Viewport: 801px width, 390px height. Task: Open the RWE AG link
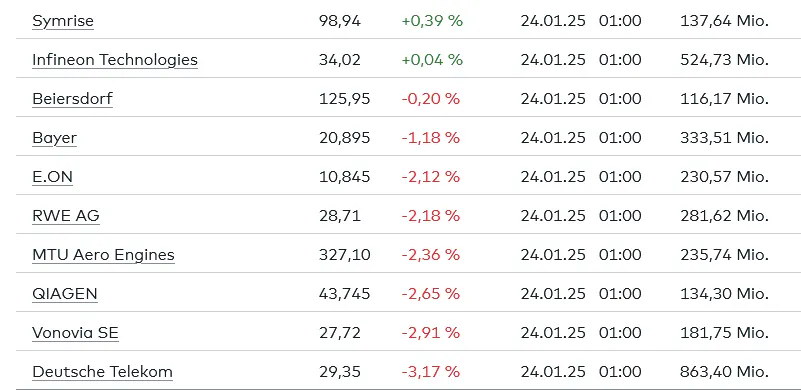[x=66, y=216]
